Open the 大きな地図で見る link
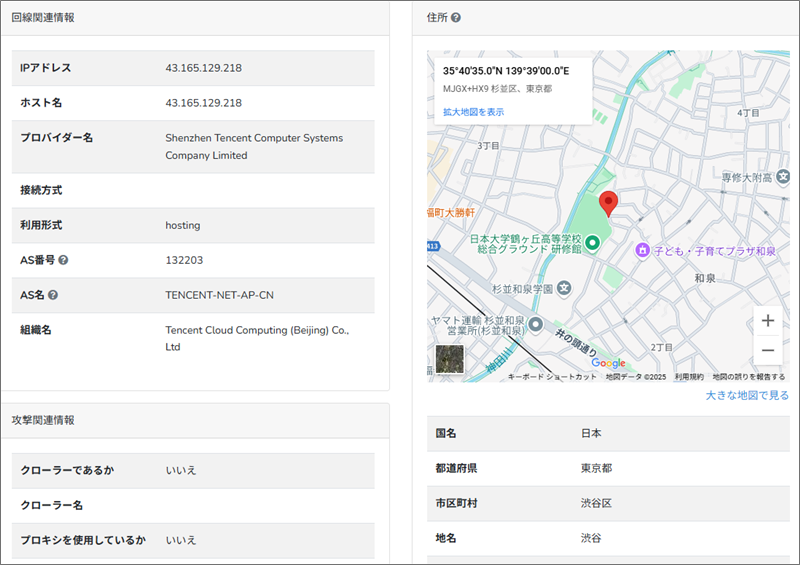The height and width of the screenshot is (565, 800). [x=747, y=395]
